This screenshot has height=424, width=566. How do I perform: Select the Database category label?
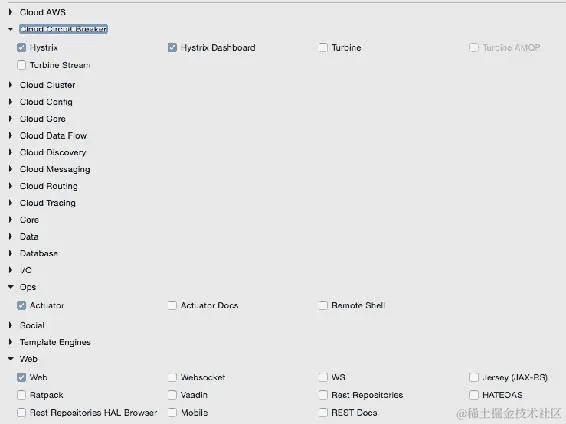(39, 253)
